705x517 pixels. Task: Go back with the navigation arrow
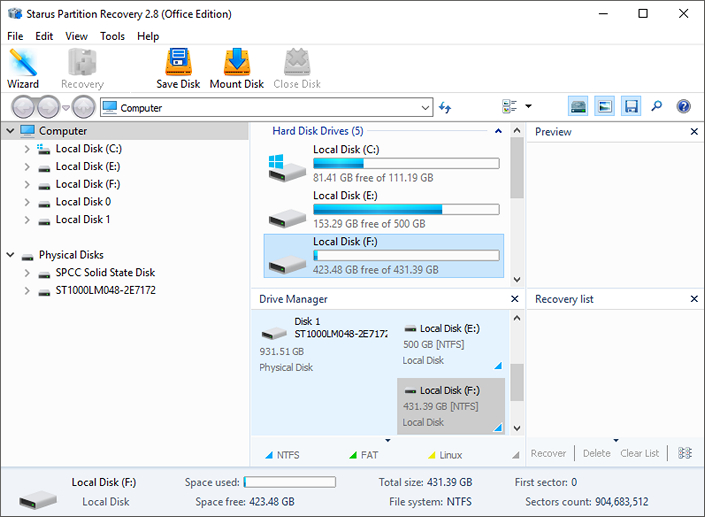click(x=23, y=107)
